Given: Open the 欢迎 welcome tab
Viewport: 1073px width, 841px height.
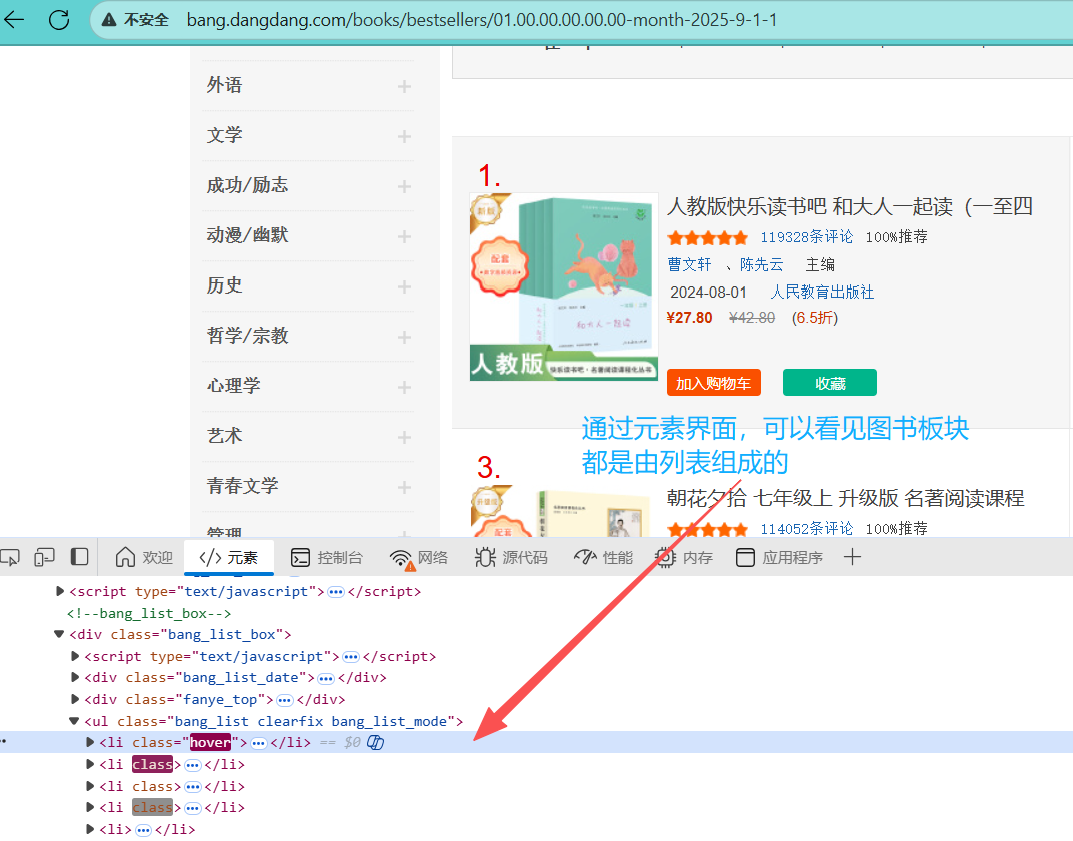Looking at the screenshot, I should [144, 558].
